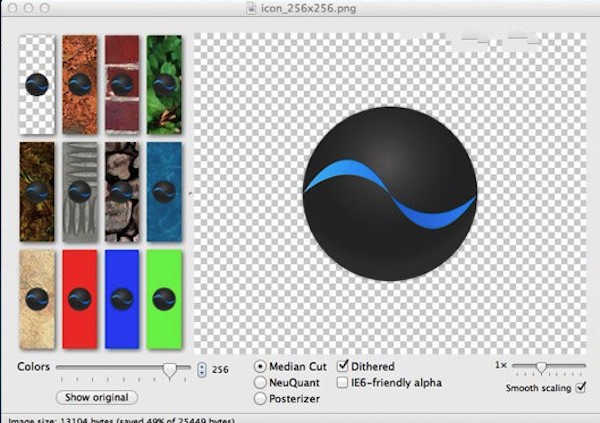Select the solid blue background swatch
The image size is (600, 423).
click(x=122, y=299)
